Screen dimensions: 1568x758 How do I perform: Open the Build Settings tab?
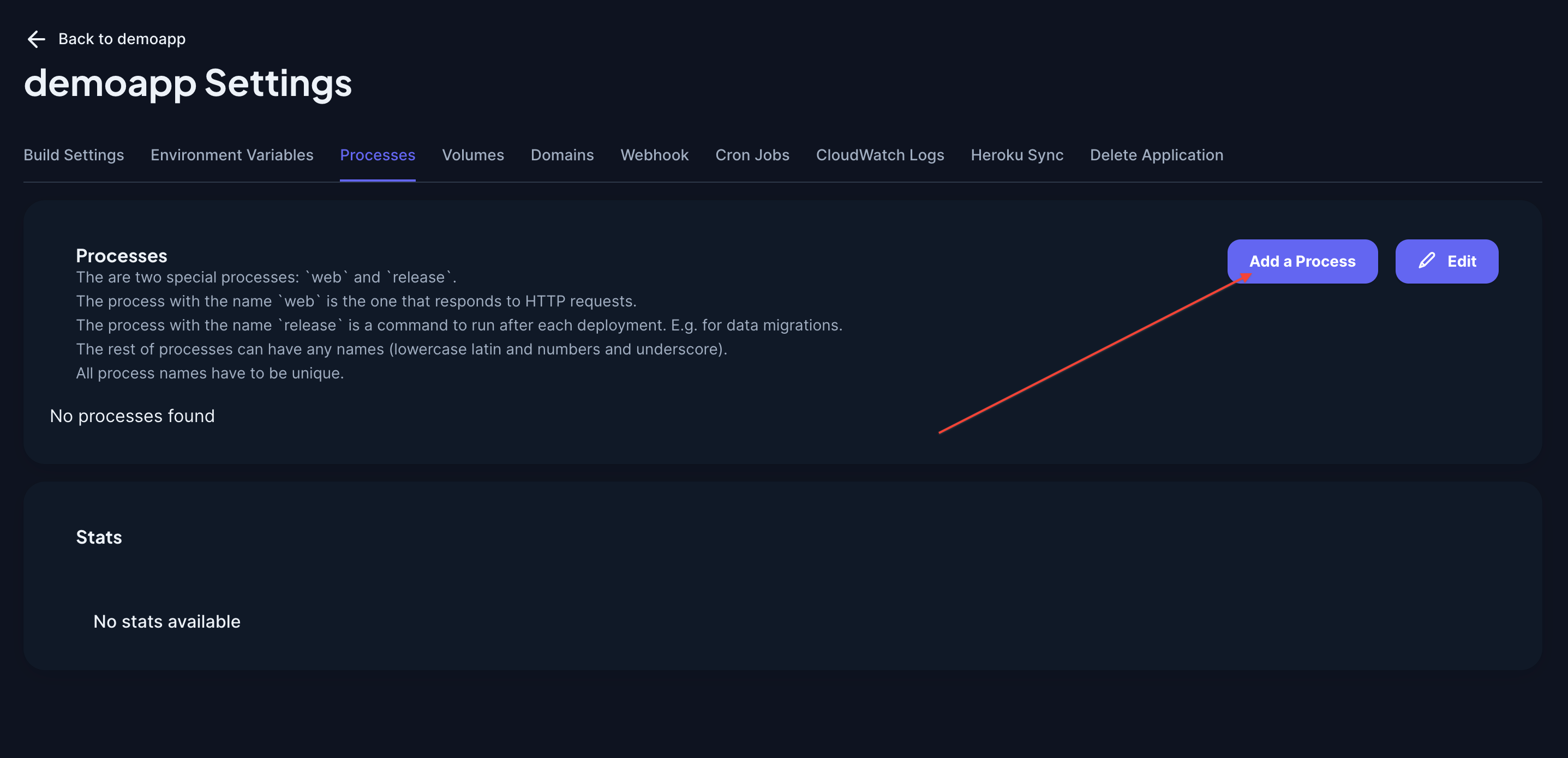point(73,155)
